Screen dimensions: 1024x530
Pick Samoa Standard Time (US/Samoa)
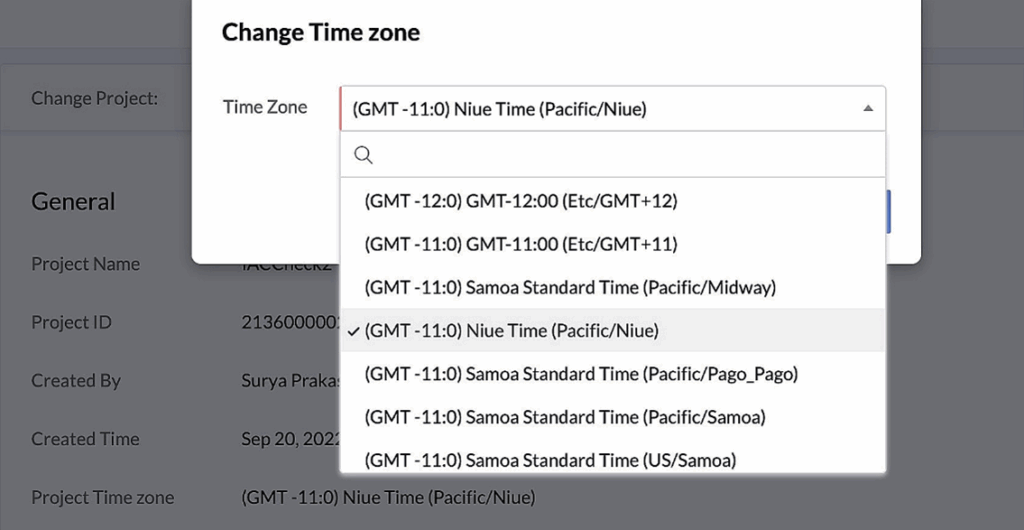(x=550, y=460)
